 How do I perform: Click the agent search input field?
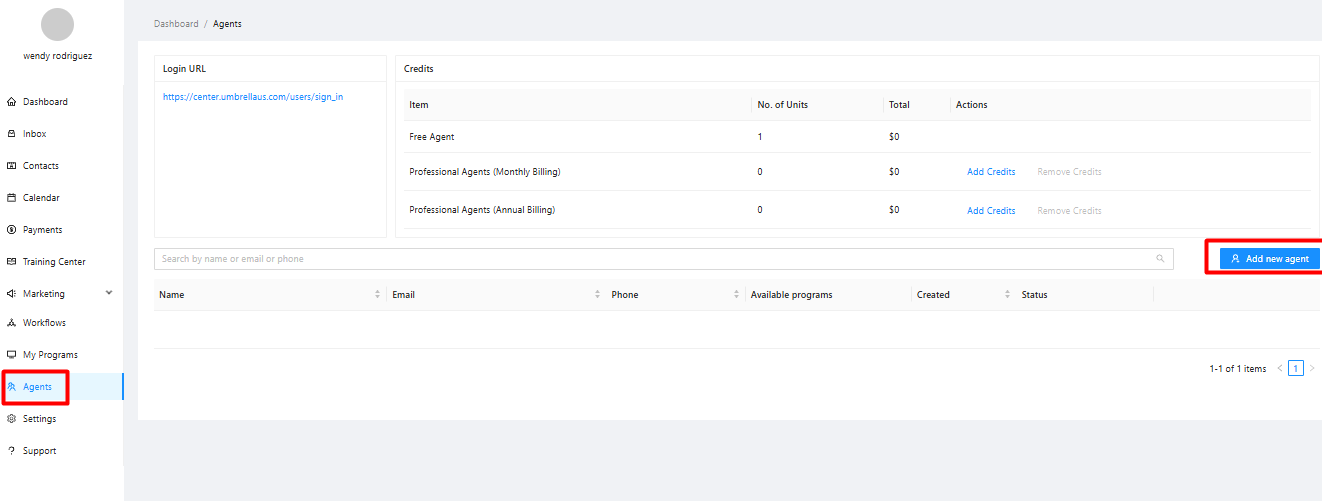[x=650, y=259]
